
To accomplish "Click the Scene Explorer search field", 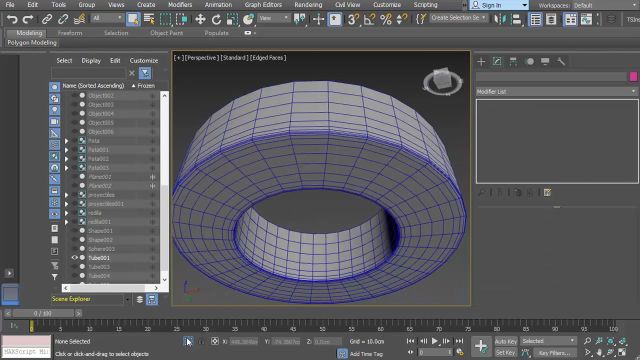I will tap(89, 73).
